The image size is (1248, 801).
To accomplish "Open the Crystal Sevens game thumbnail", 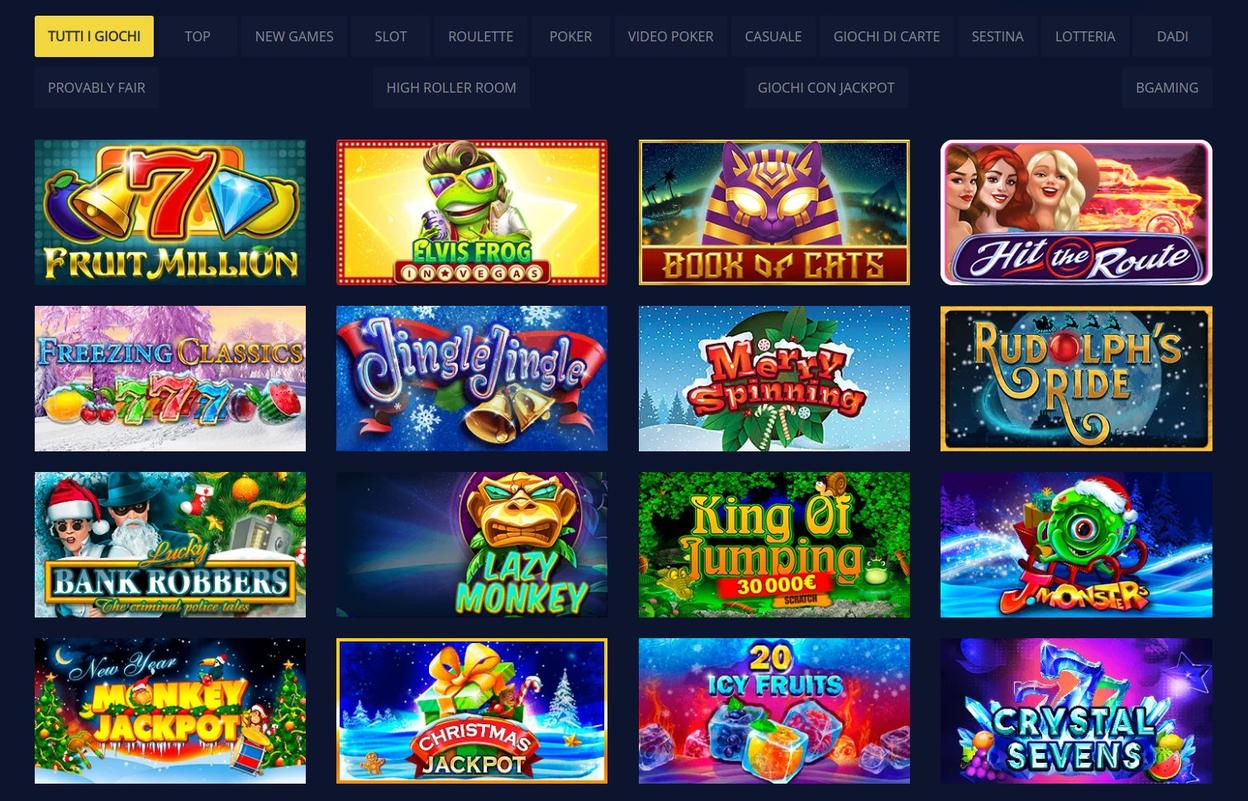I will [x=1076, y=710].
